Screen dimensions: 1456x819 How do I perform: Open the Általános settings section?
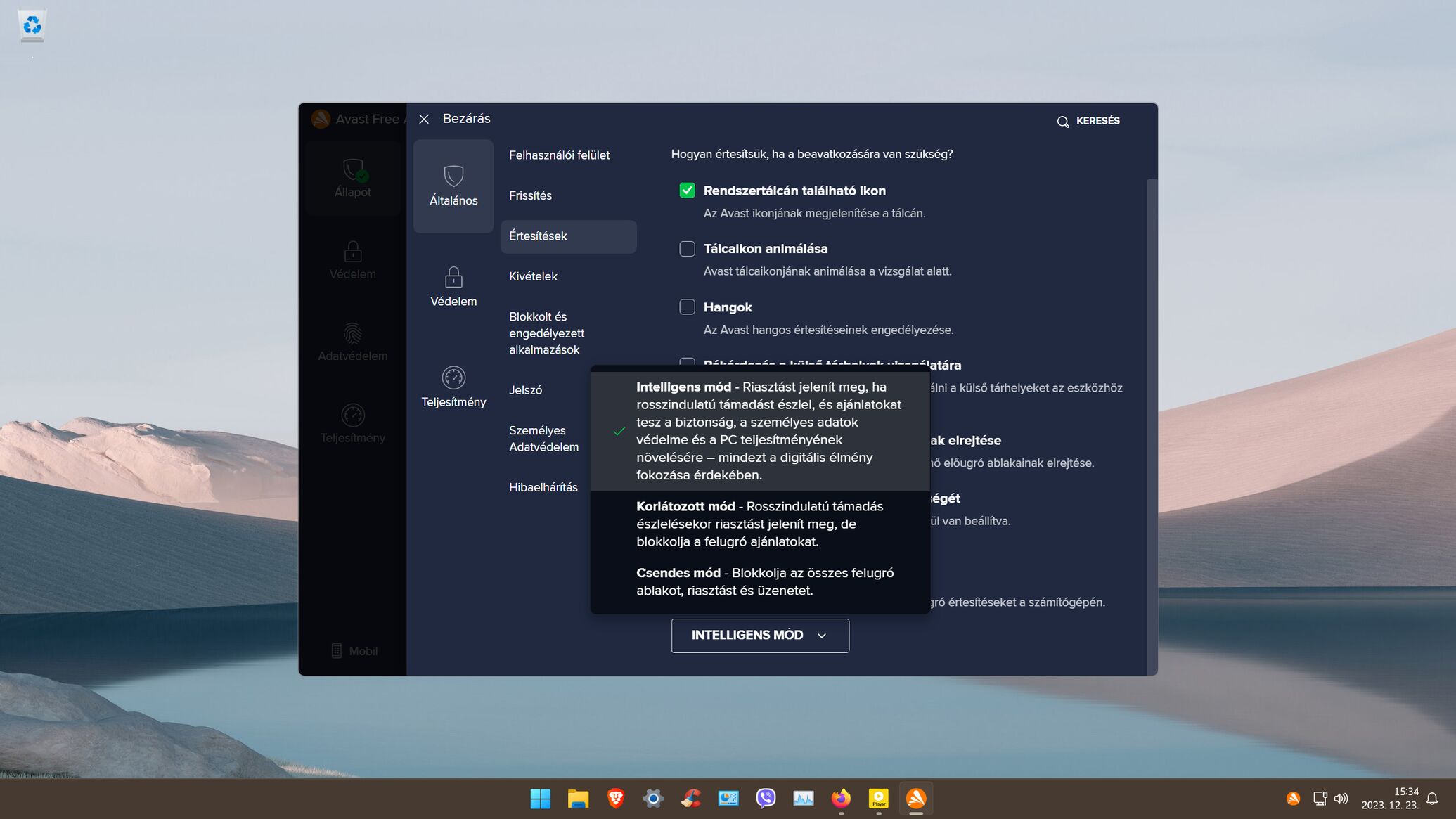(453, 186)
